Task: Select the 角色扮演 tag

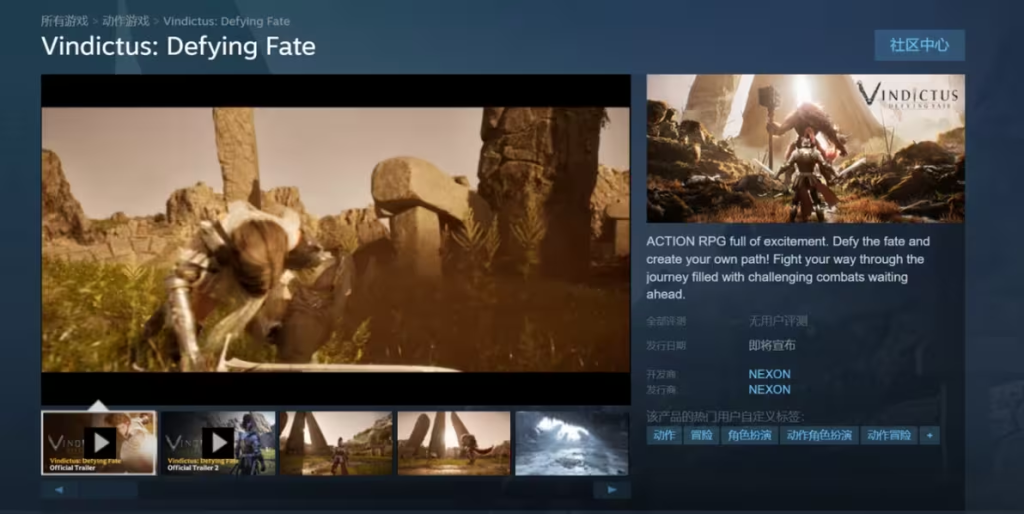Action: click(x=750, y=435)
